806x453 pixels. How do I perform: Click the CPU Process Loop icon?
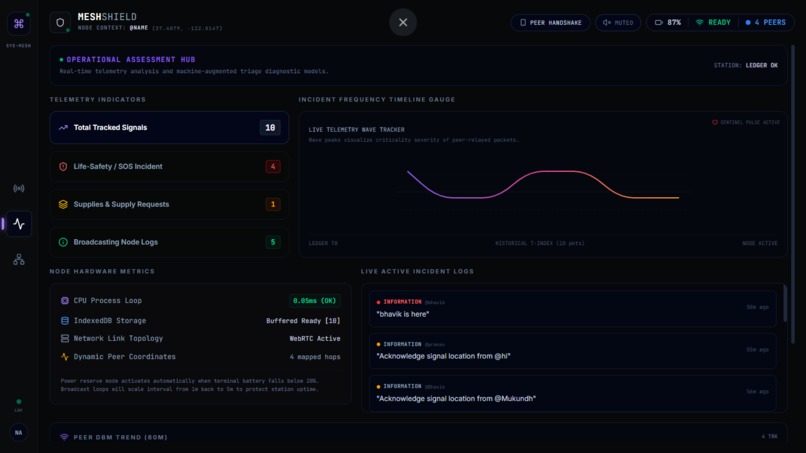pyautogui.click(x=65, y=300)
